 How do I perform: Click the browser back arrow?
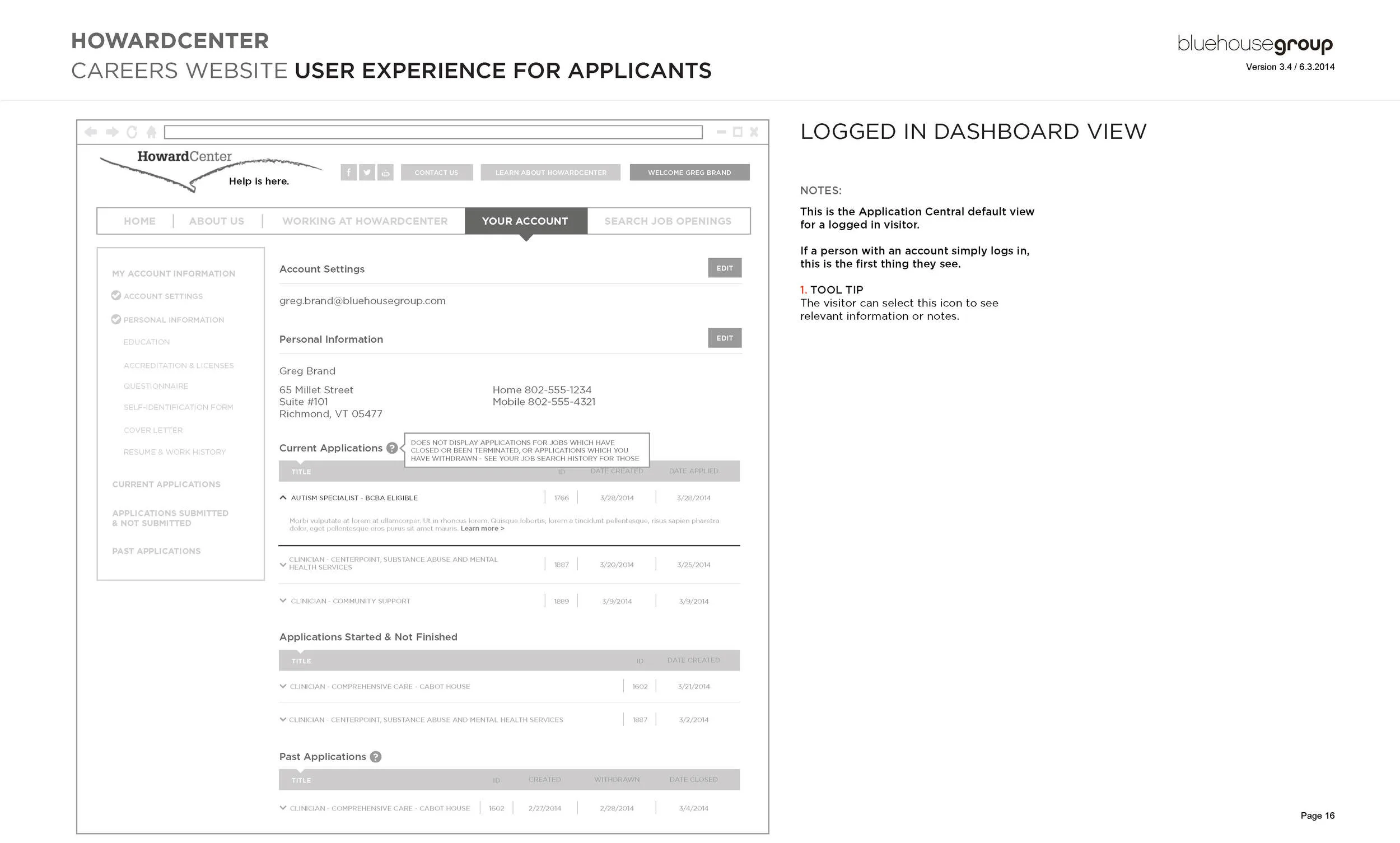coord(92,132)
